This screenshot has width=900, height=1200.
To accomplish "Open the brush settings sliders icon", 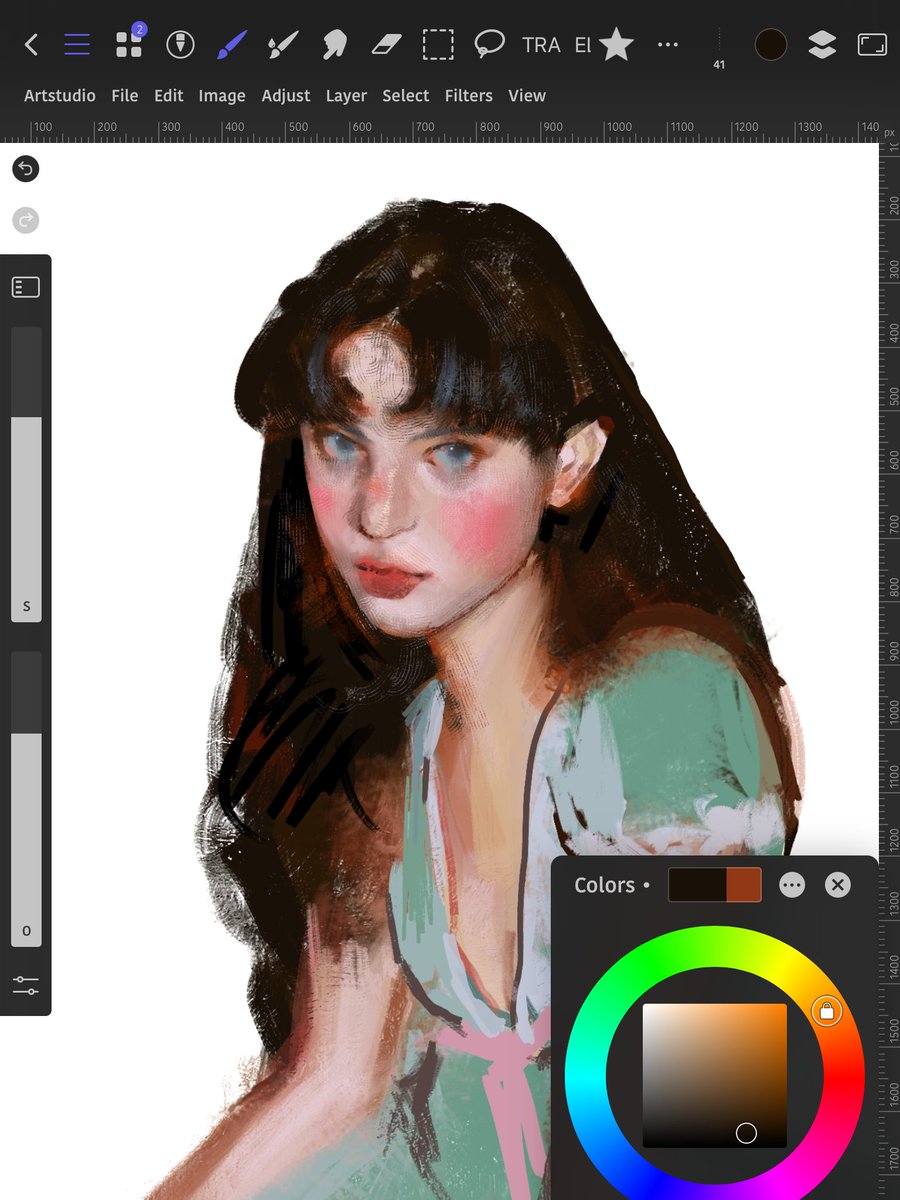I will point(25,988).
